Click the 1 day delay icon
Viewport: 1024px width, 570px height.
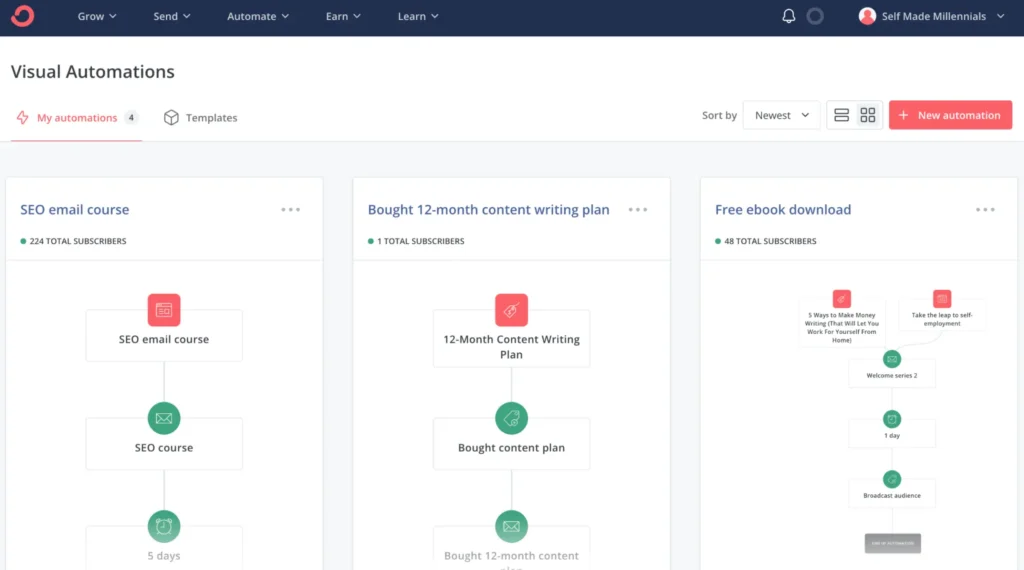[x=891, y=419]
